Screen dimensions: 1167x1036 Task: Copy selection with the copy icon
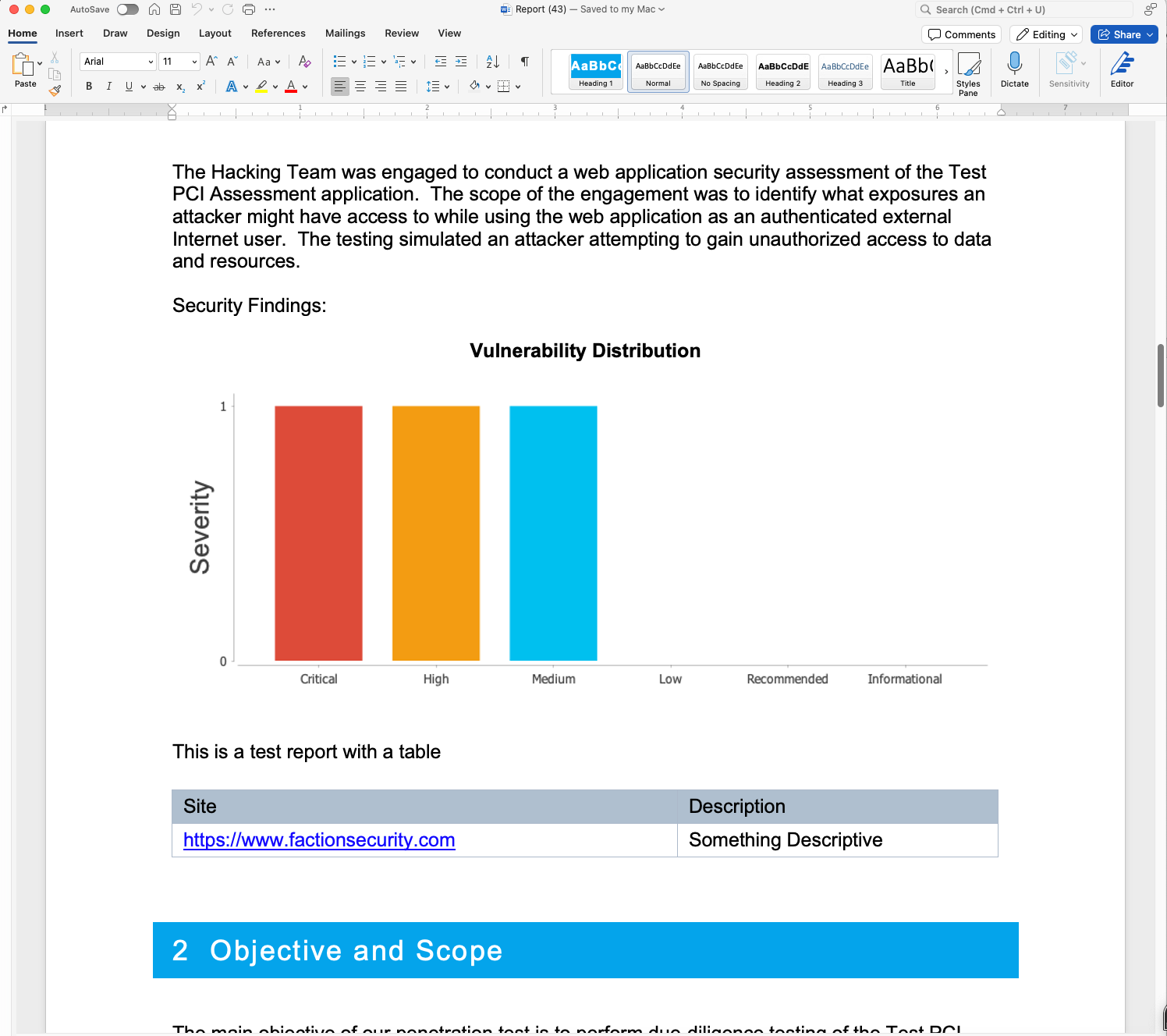[x=55, y=74]
